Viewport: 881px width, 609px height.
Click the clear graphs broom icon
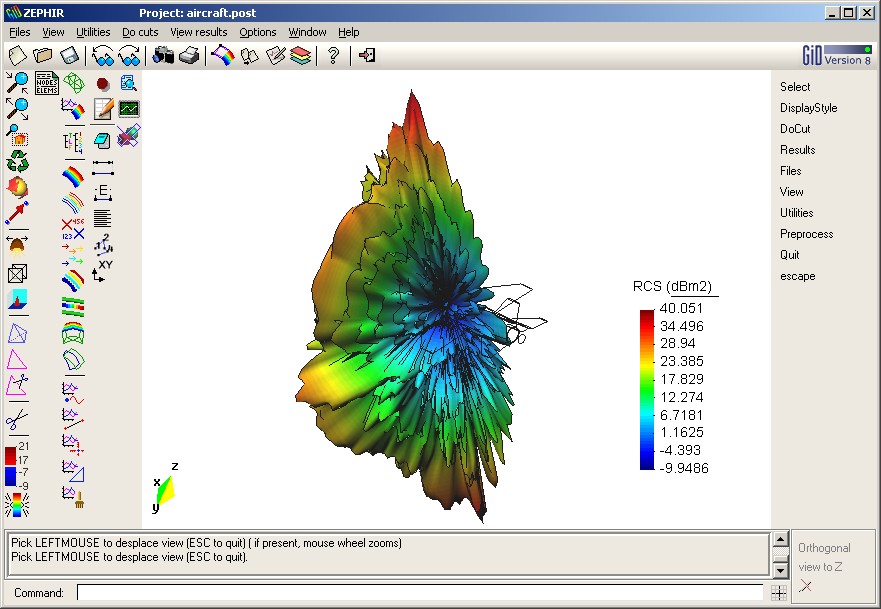pyautogui.click(x=73, y=497)
